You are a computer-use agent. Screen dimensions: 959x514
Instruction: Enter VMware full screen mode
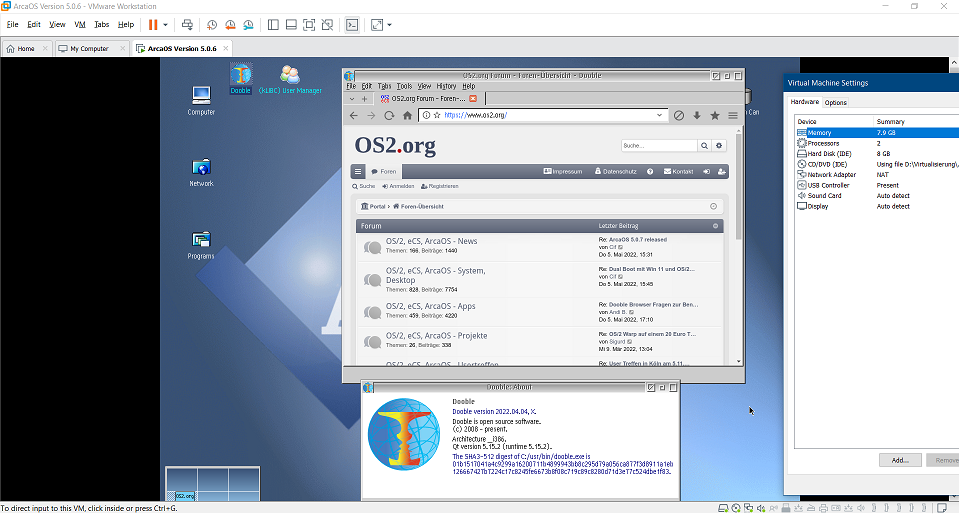click(309, 24)
